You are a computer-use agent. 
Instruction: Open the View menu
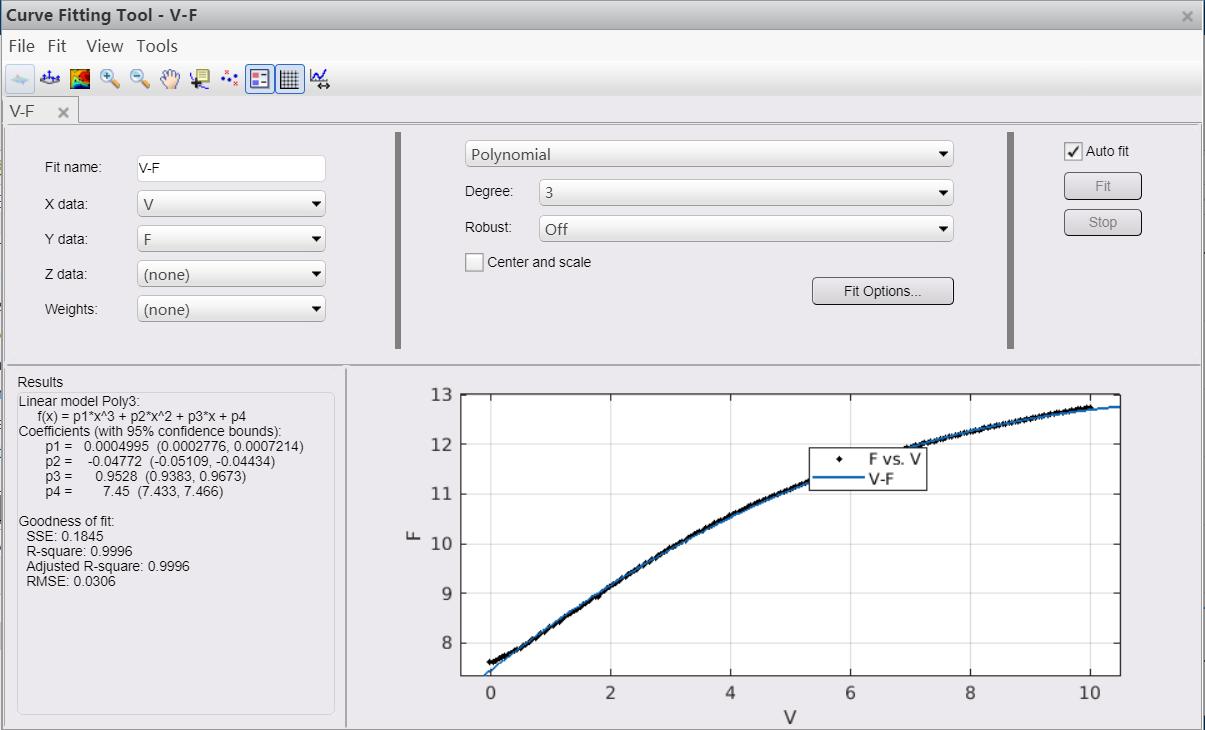[x=104, y=46]
